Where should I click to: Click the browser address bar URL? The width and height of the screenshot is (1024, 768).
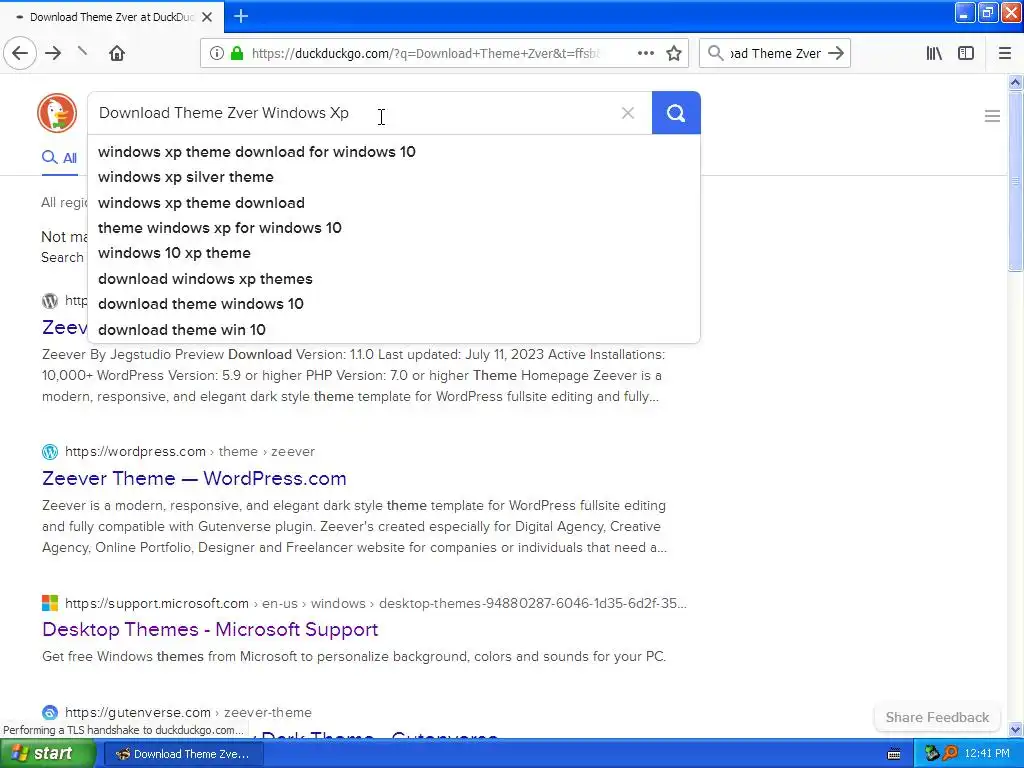[425, 54]
